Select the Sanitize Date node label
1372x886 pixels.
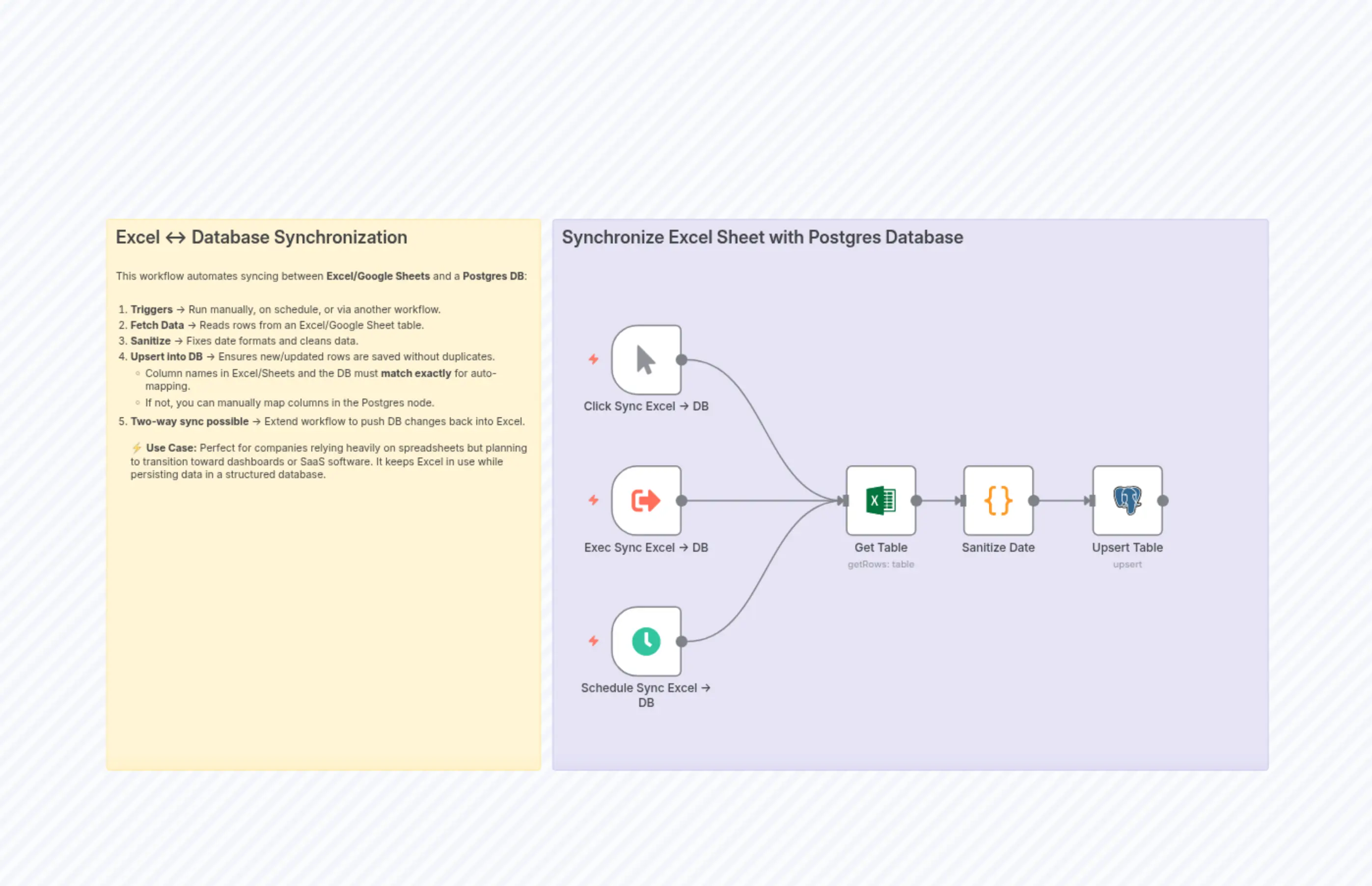pyautogui.click(x=998, y=547)
